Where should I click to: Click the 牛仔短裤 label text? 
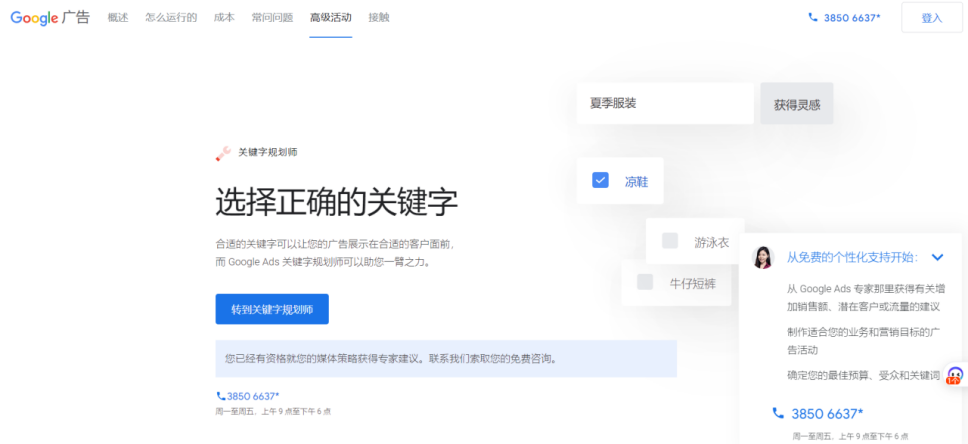click(693, 283)
